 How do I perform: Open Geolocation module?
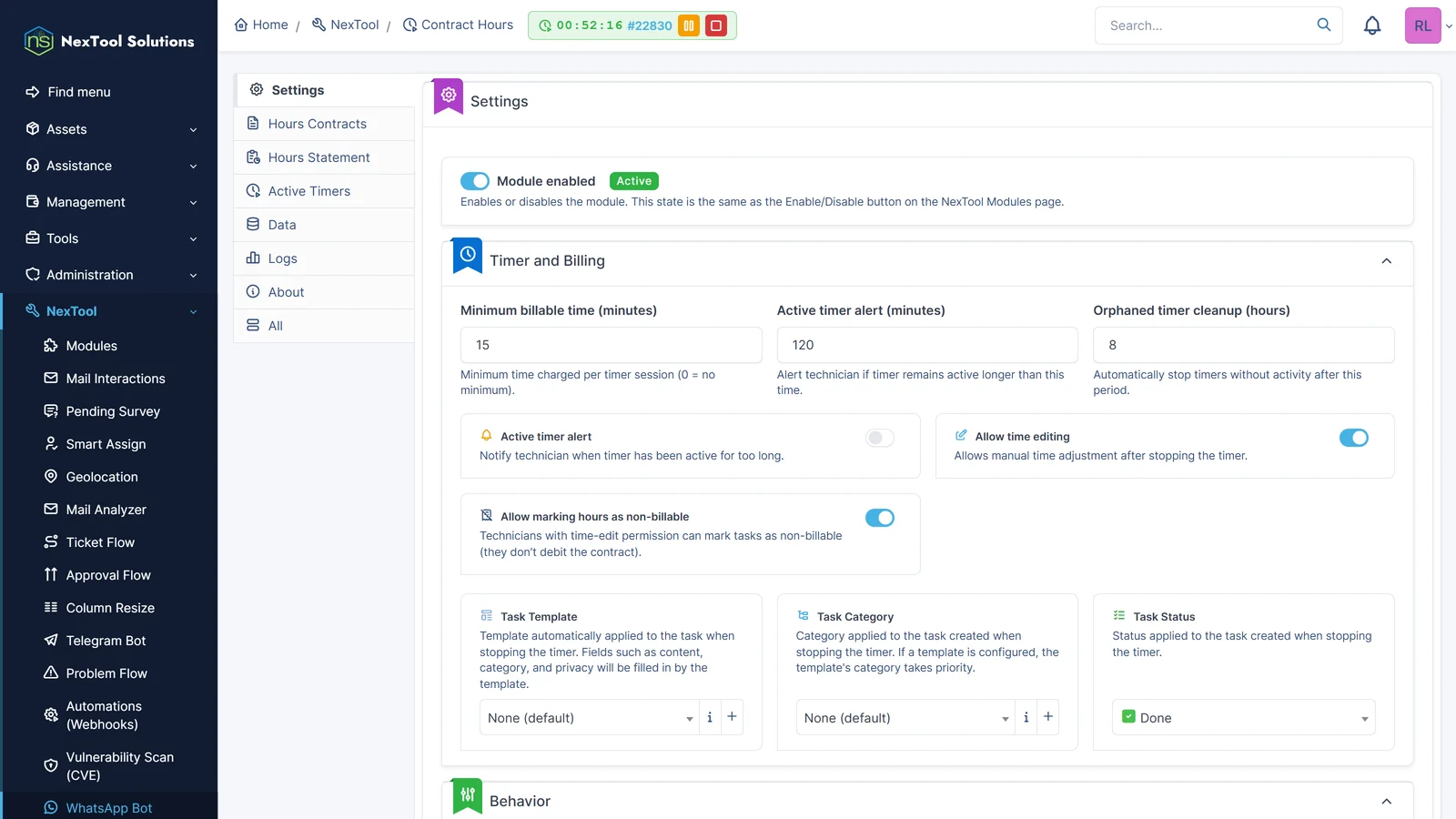point(102,477)
